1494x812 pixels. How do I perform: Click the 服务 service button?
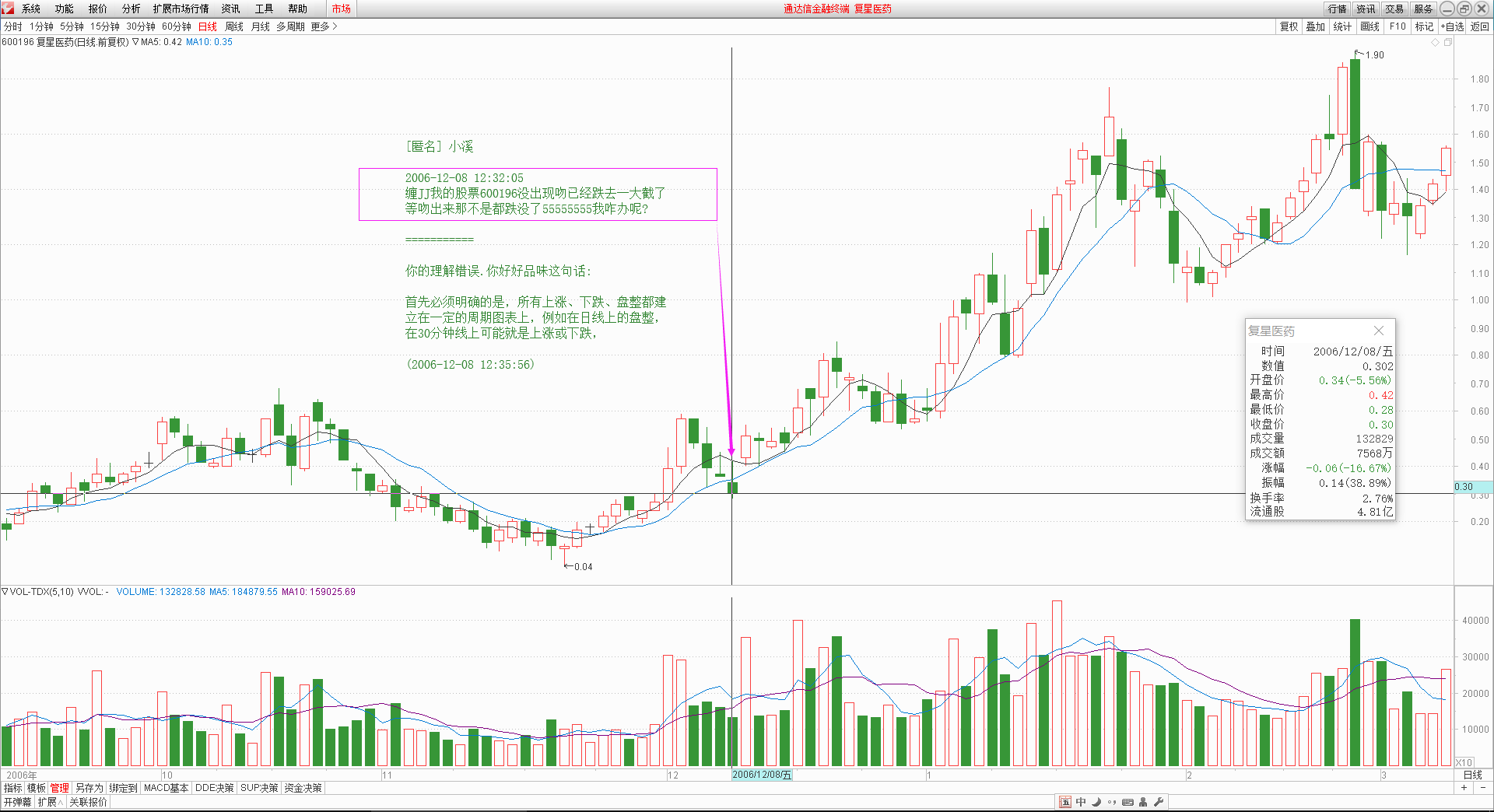click(x=1424, y=9)
